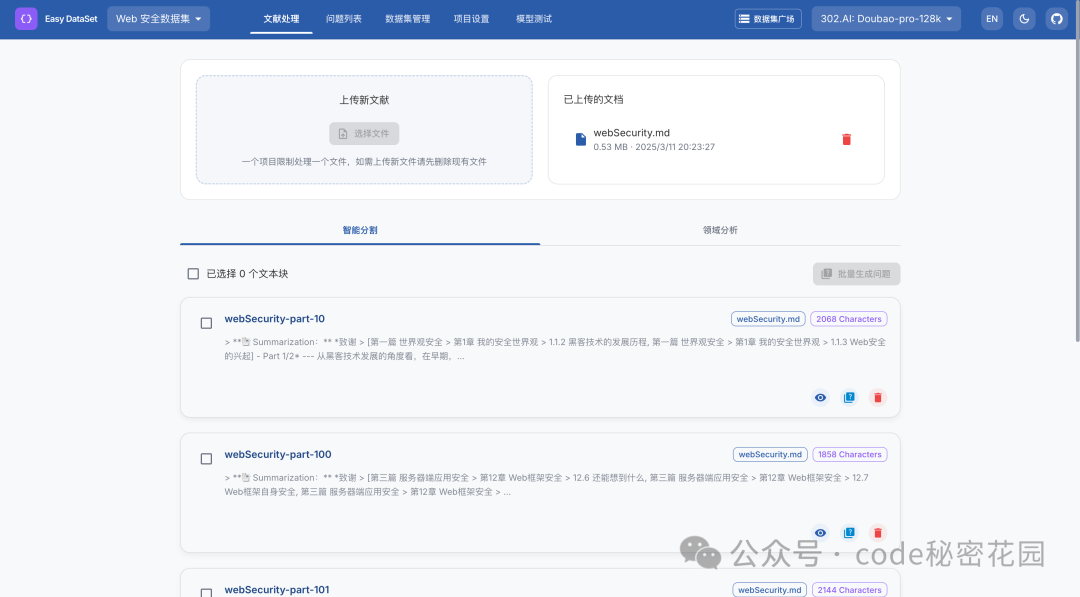1080x597 pixels.
Task: Open the 302.AI Doubao-pro-128k model dropdown
Action: click(886, 19)
